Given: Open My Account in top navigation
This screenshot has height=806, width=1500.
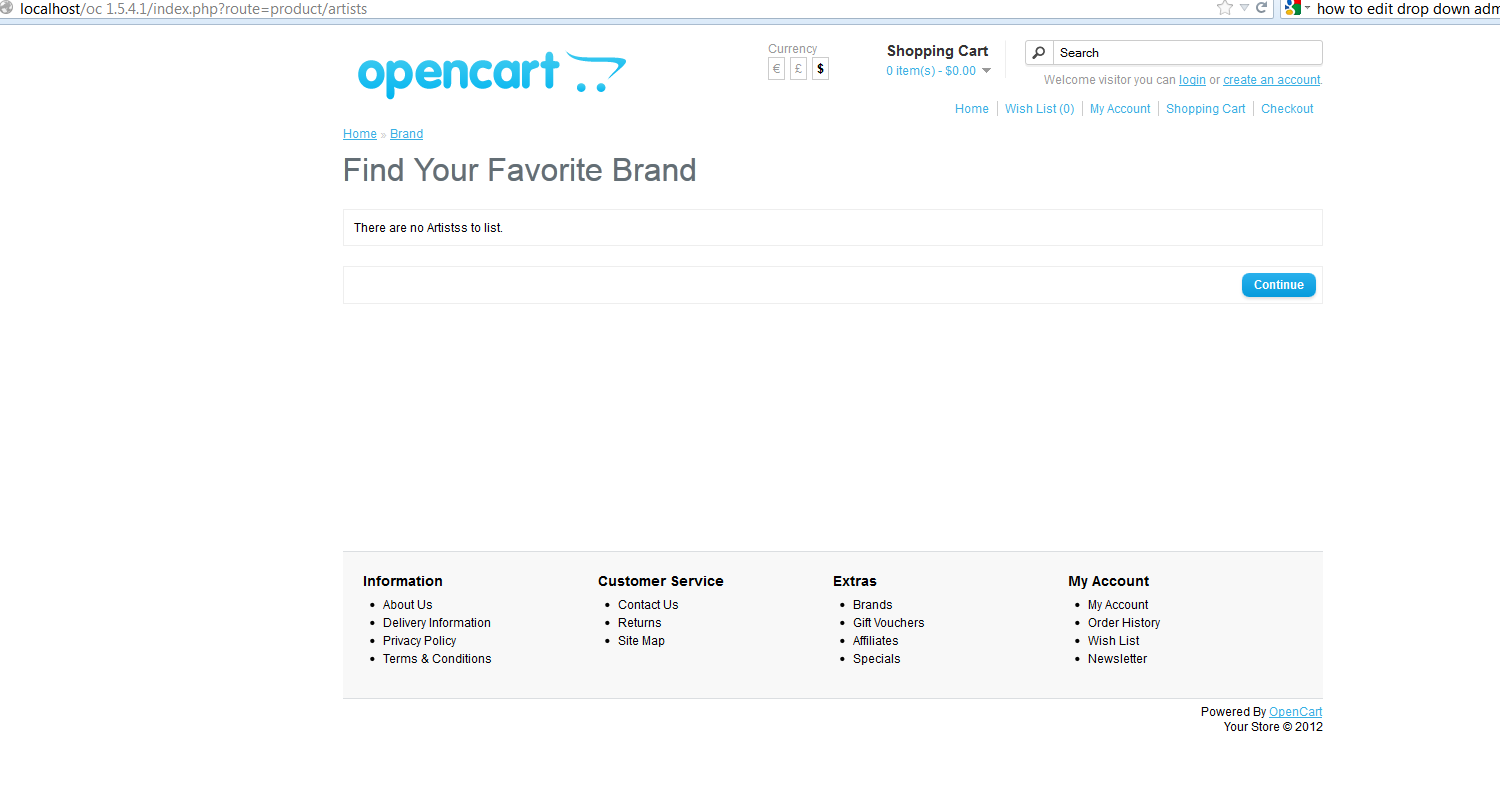Looking at the screenshot, I should [1120, 109].
